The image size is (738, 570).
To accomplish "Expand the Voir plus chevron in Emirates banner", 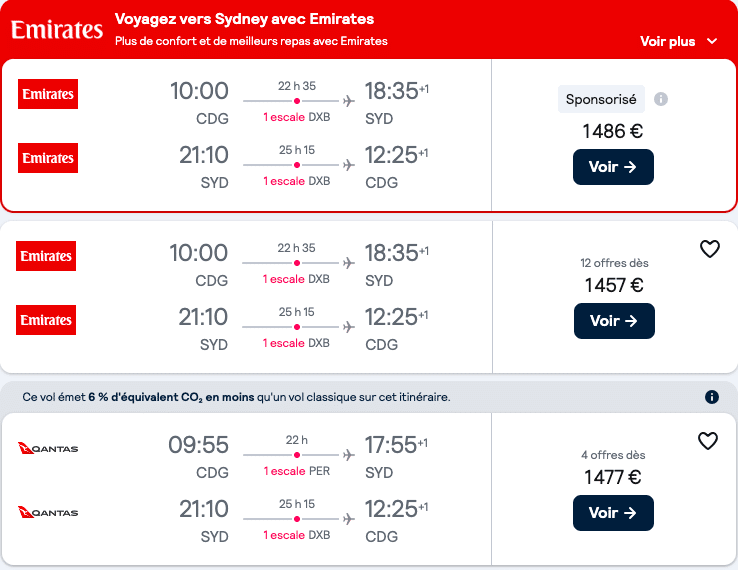I will coord(712,41).
